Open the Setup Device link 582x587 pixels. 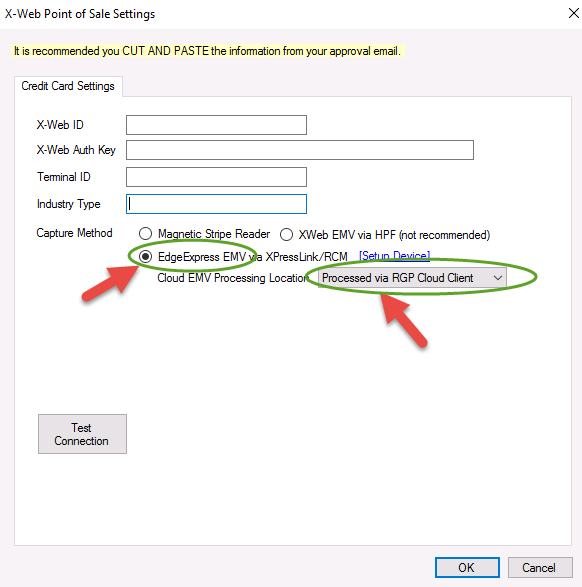tap(394, 256)
